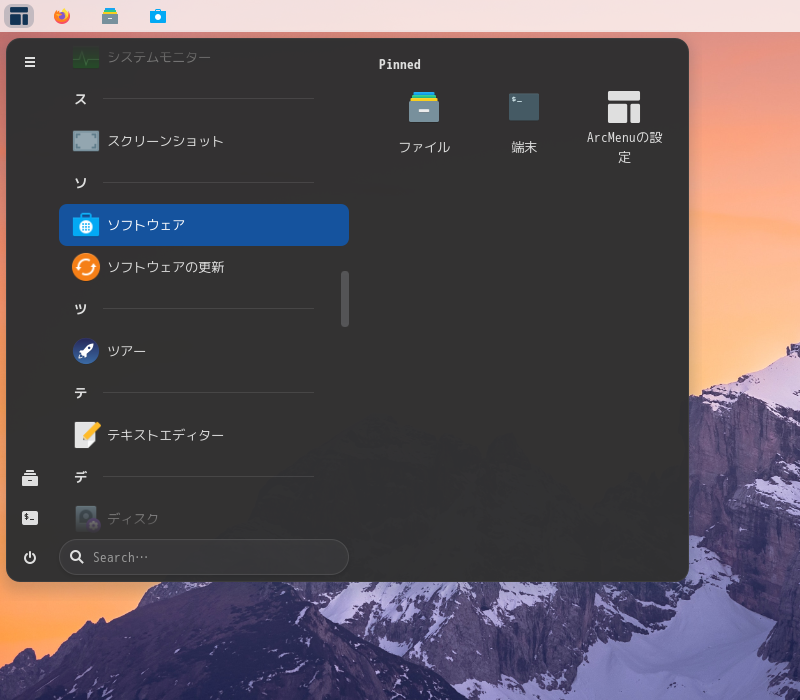
Task: Select スクリーンショット entry label
Action: [165, 141]
